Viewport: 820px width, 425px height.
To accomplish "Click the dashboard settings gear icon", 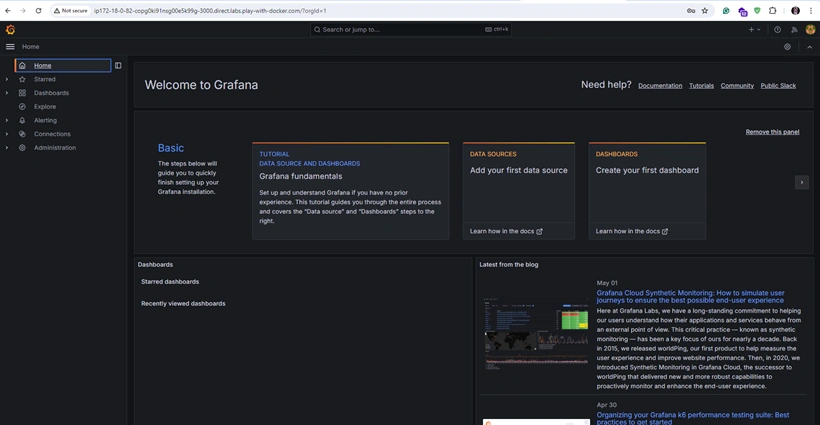I will pos(787,47).
